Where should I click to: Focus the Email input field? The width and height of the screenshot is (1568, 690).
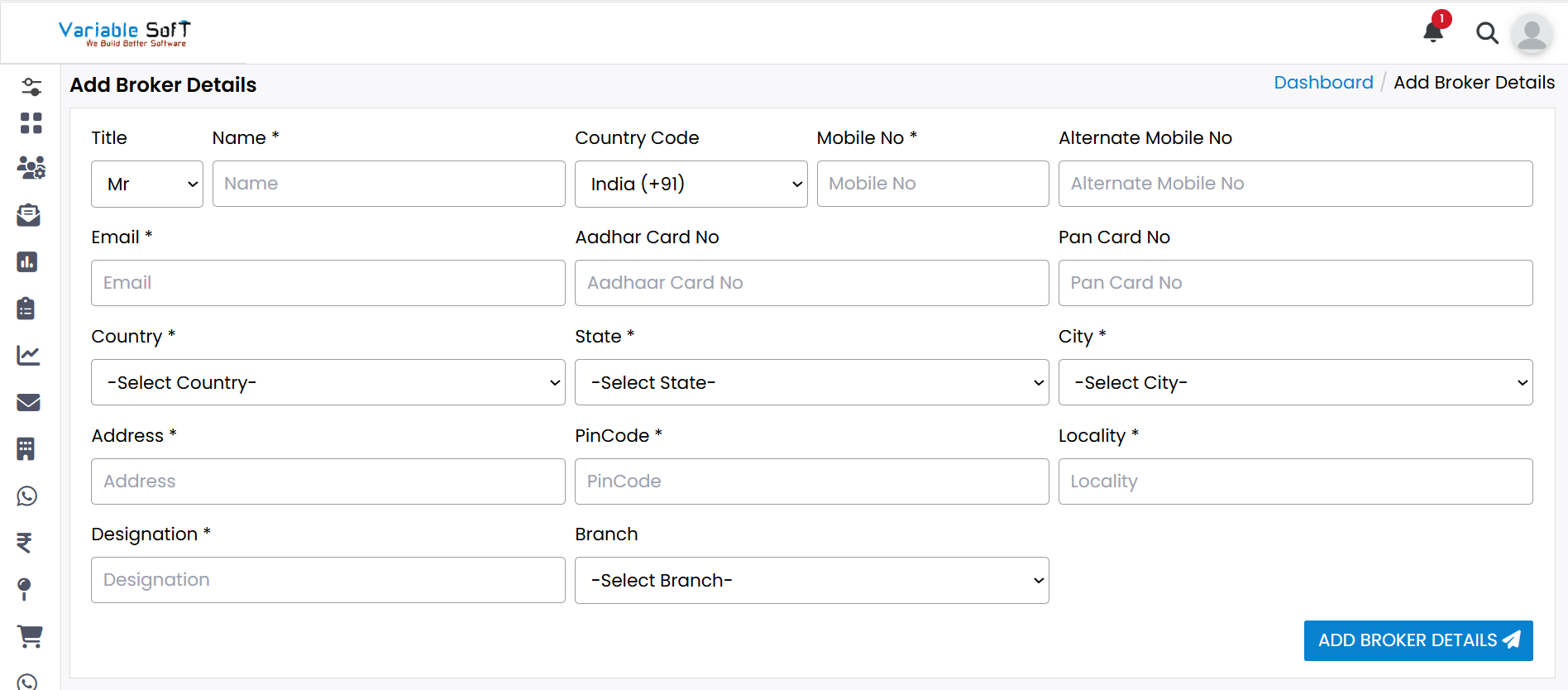327,283
